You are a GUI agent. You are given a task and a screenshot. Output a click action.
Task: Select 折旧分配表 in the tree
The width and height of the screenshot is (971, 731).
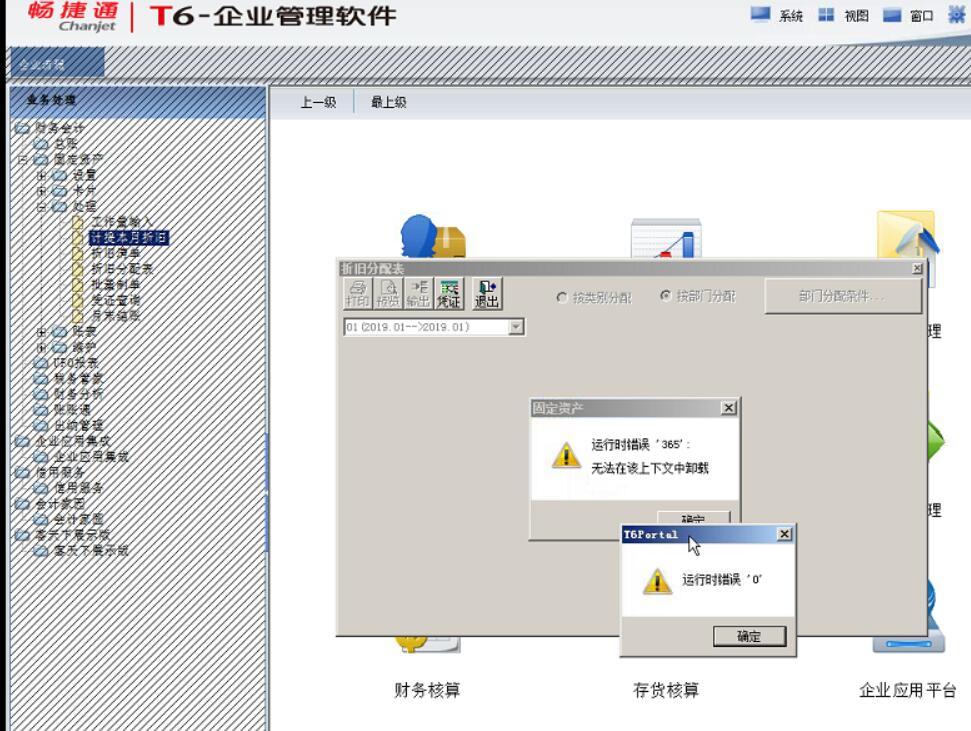[121, 268]
